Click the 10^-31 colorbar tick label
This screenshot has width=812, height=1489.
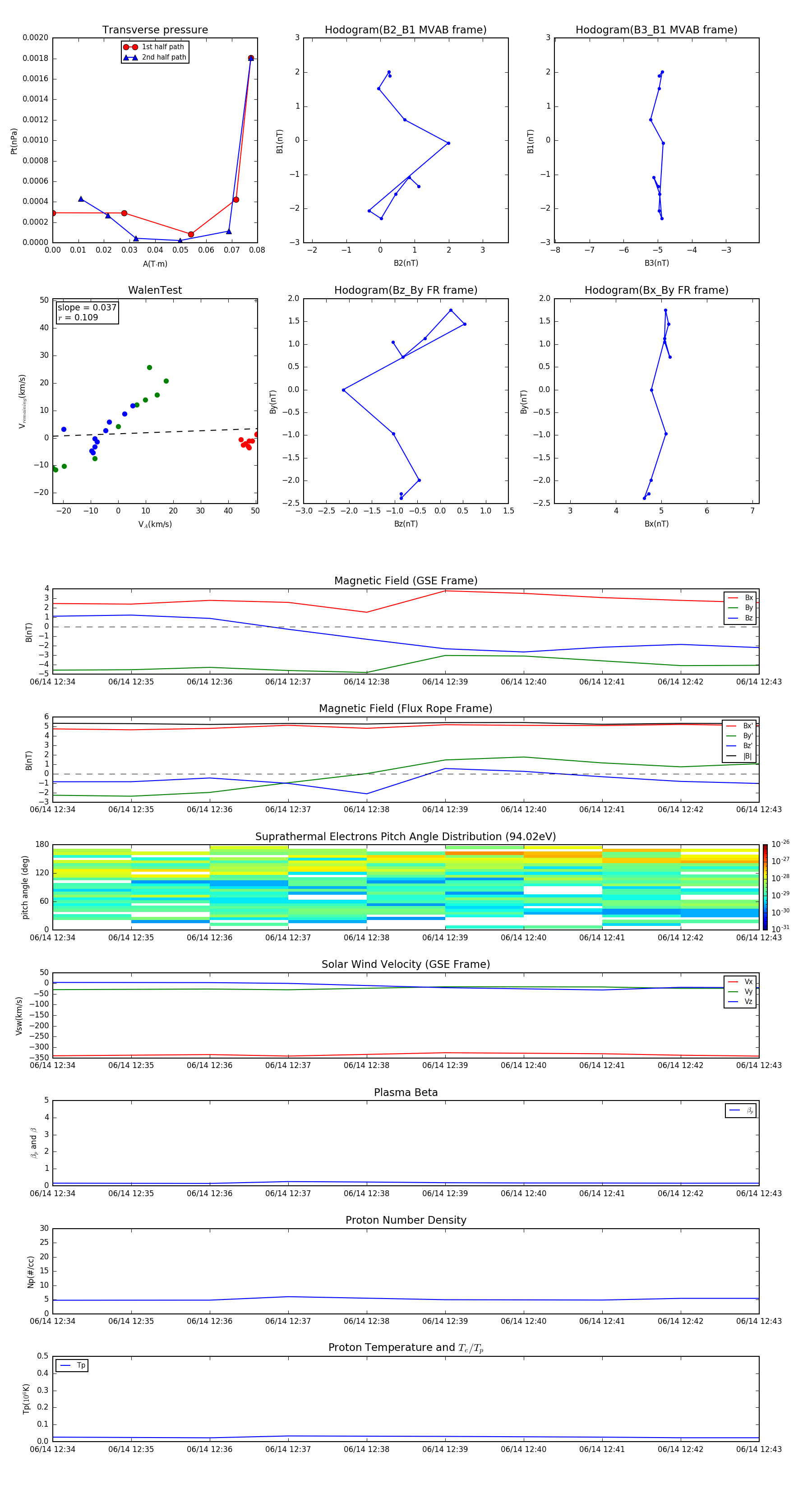[780, 929]
